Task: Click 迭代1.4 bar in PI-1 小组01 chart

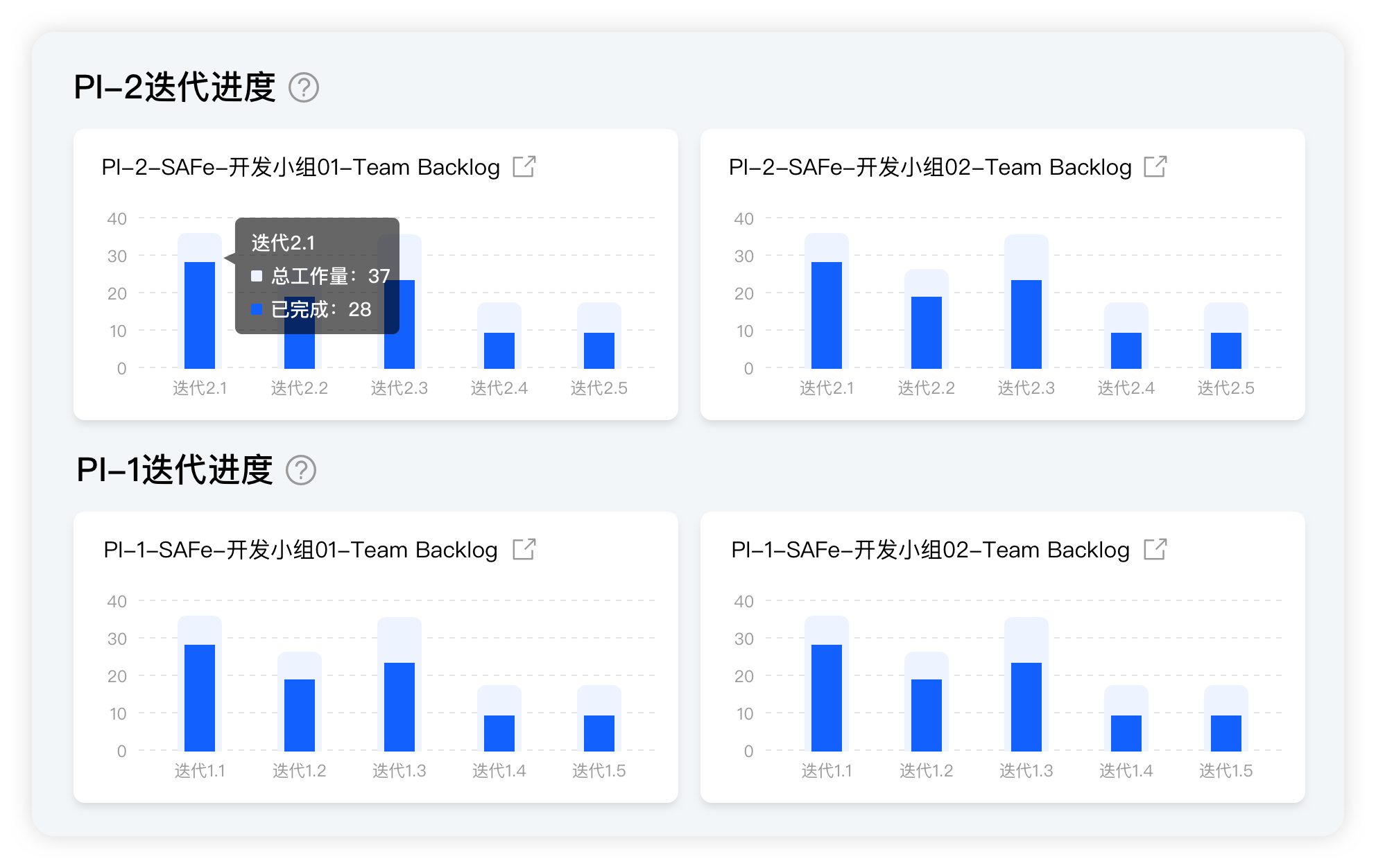Action: [499, 733]
